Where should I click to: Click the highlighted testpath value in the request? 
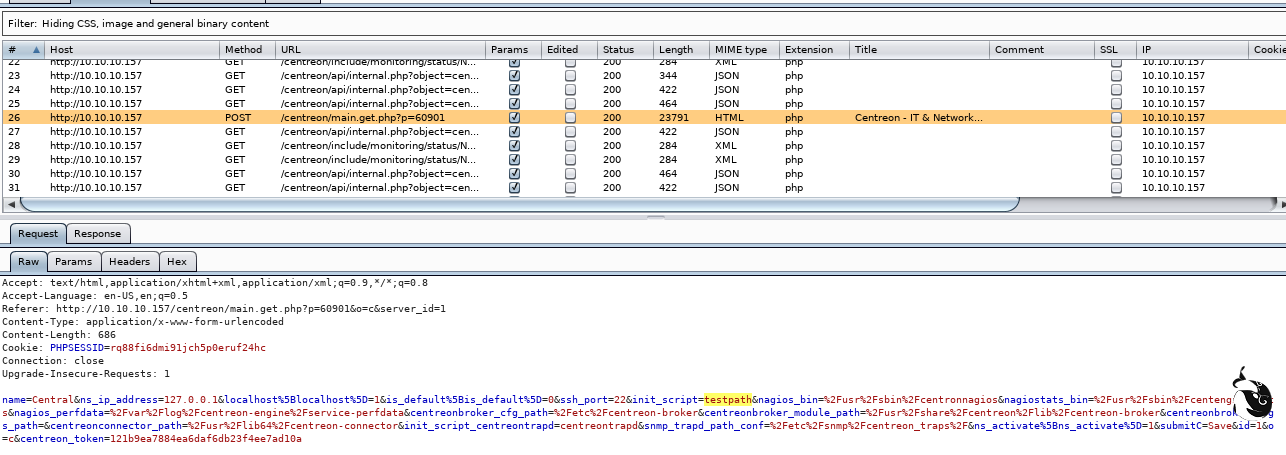727,400
